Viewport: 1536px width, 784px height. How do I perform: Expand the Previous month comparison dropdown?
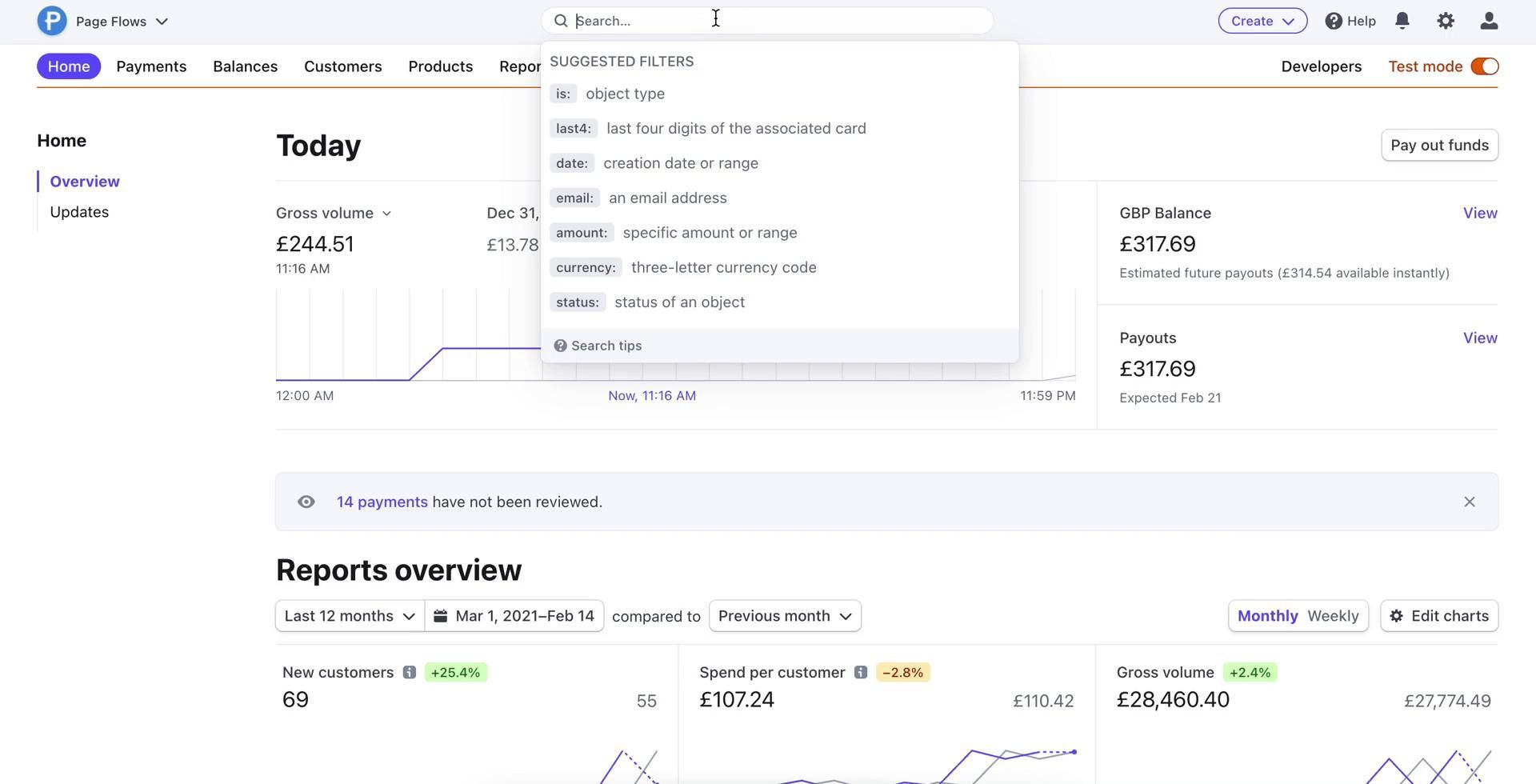[x=784, y=616]
